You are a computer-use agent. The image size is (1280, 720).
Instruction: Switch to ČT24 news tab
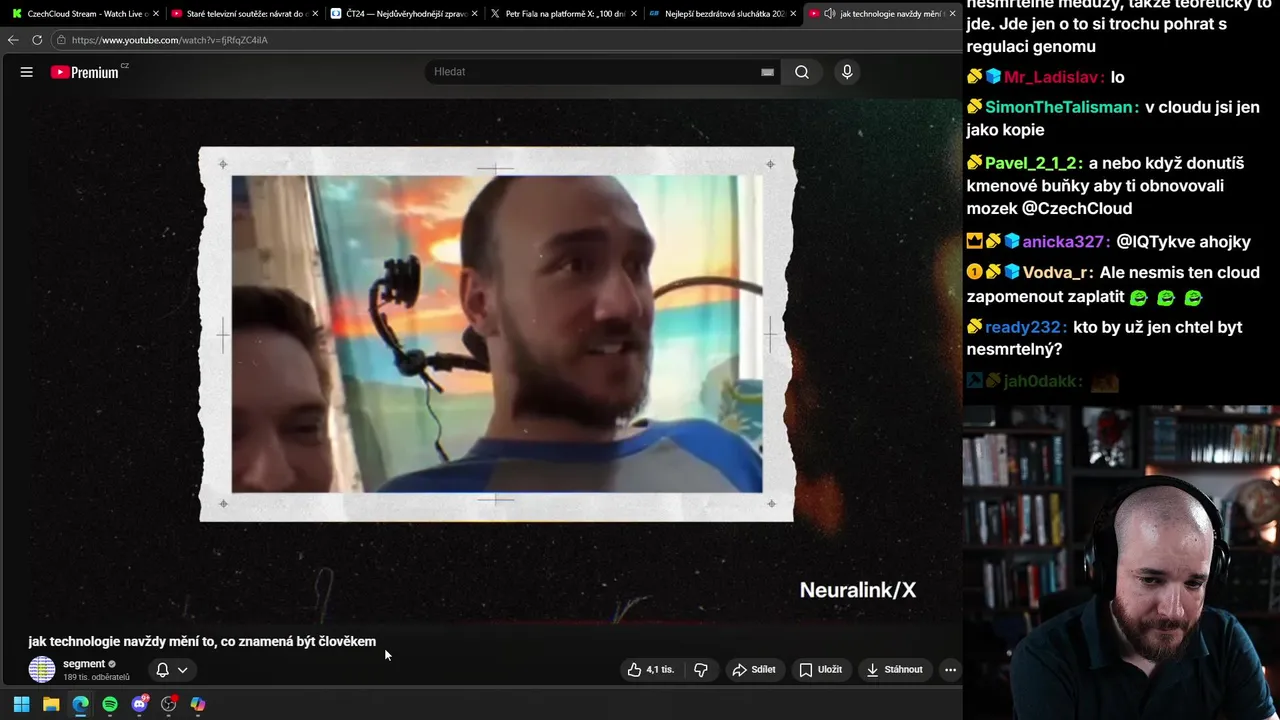403,14
